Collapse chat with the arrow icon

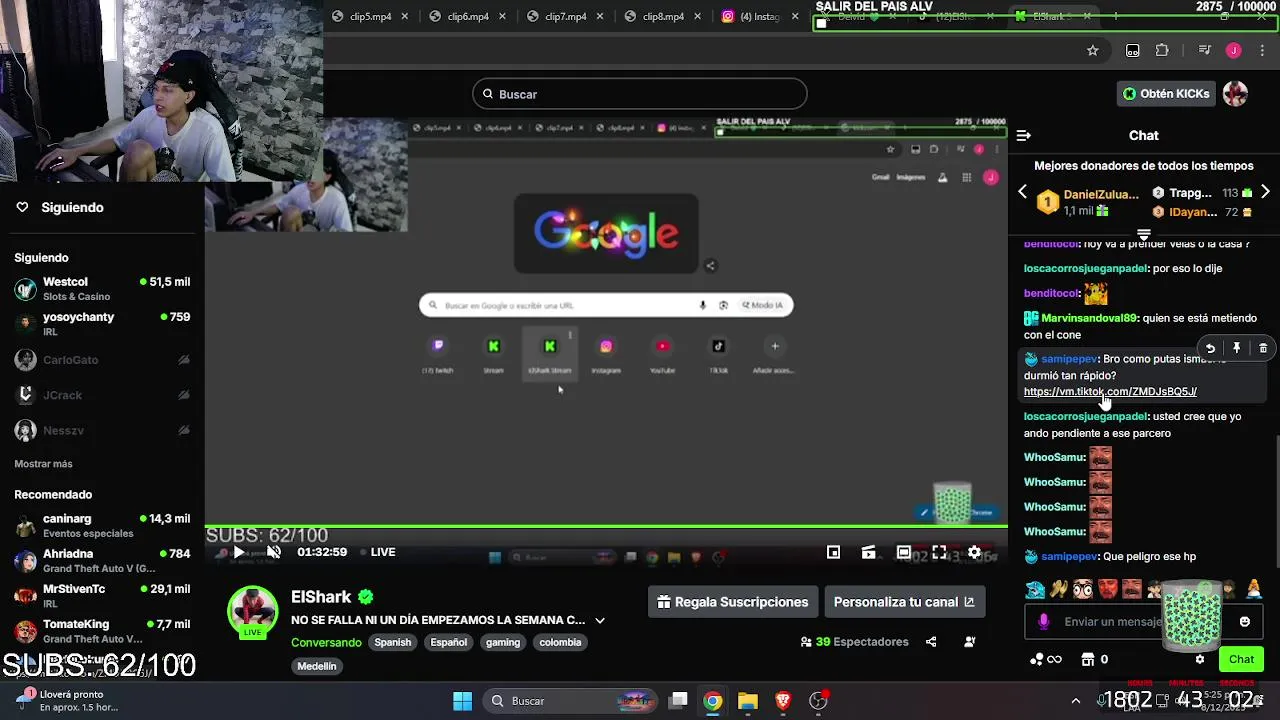point(1023,135)
